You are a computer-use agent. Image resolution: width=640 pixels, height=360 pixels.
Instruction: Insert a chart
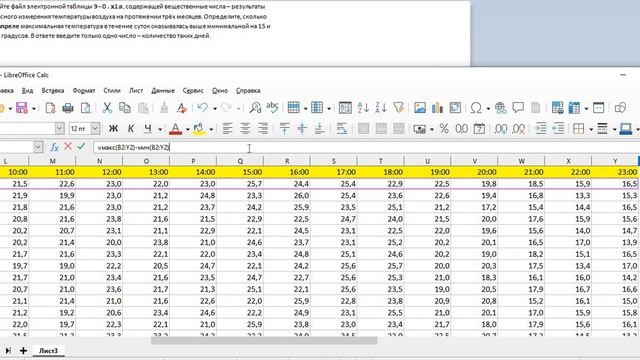pos(437,108)
